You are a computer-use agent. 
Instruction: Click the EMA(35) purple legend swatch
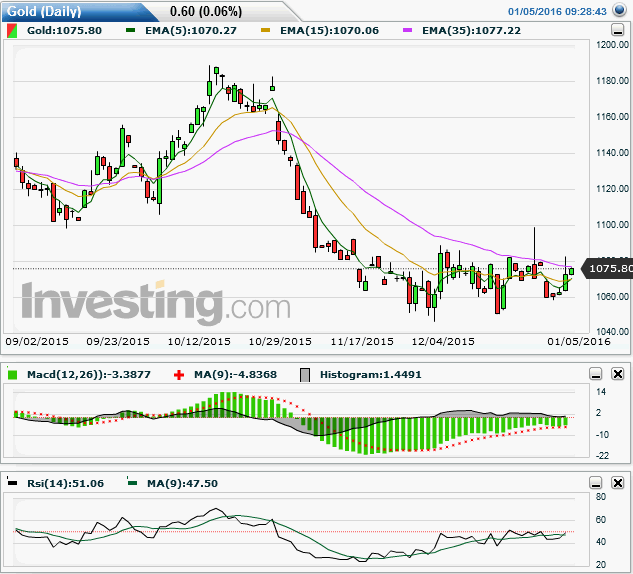click(x=407, y=30)
